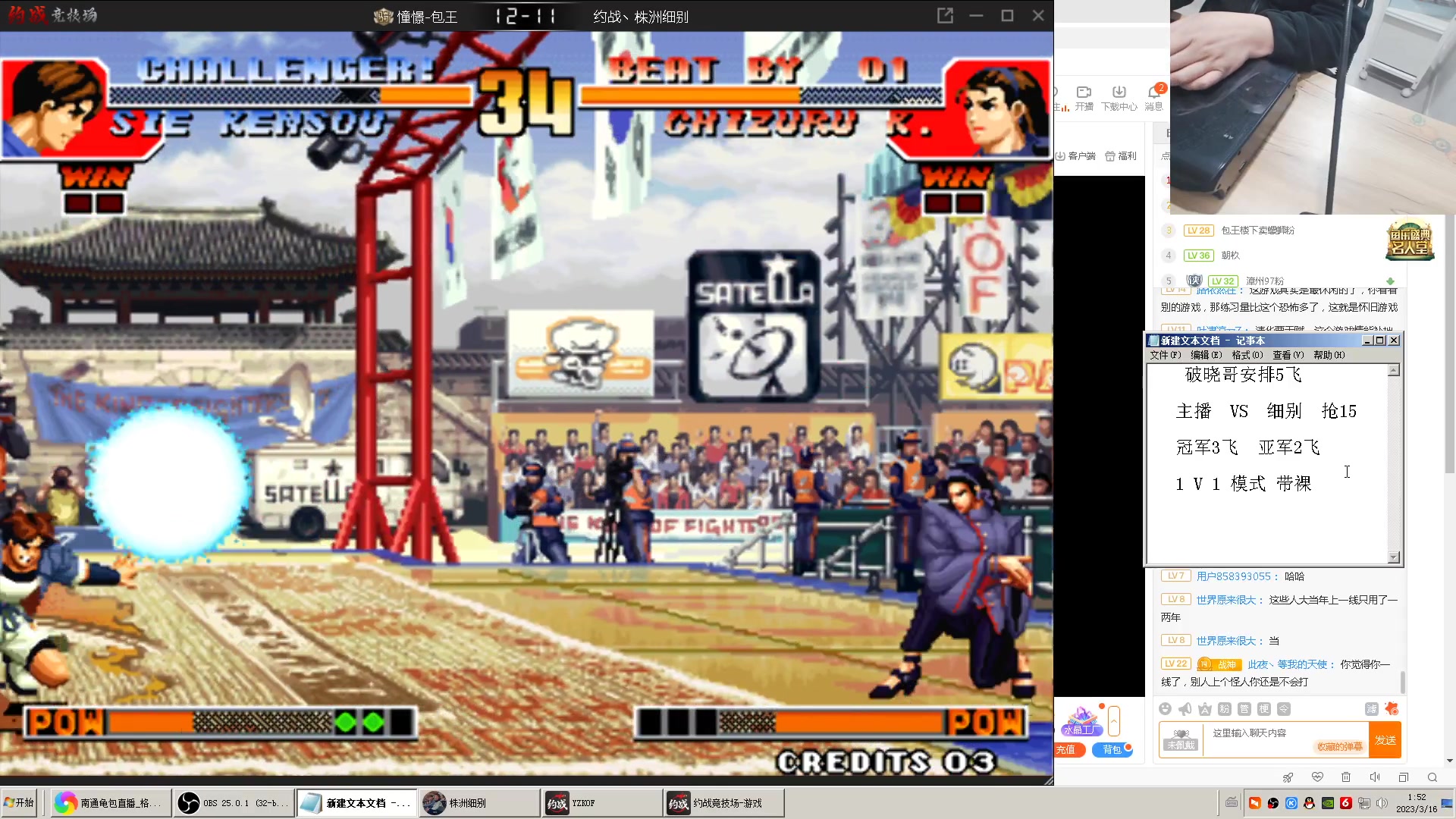Switch to 南通龟包直播 browser taskbar item
Viewport: 1456px width, 819px height.
click(x=111, y=802)
